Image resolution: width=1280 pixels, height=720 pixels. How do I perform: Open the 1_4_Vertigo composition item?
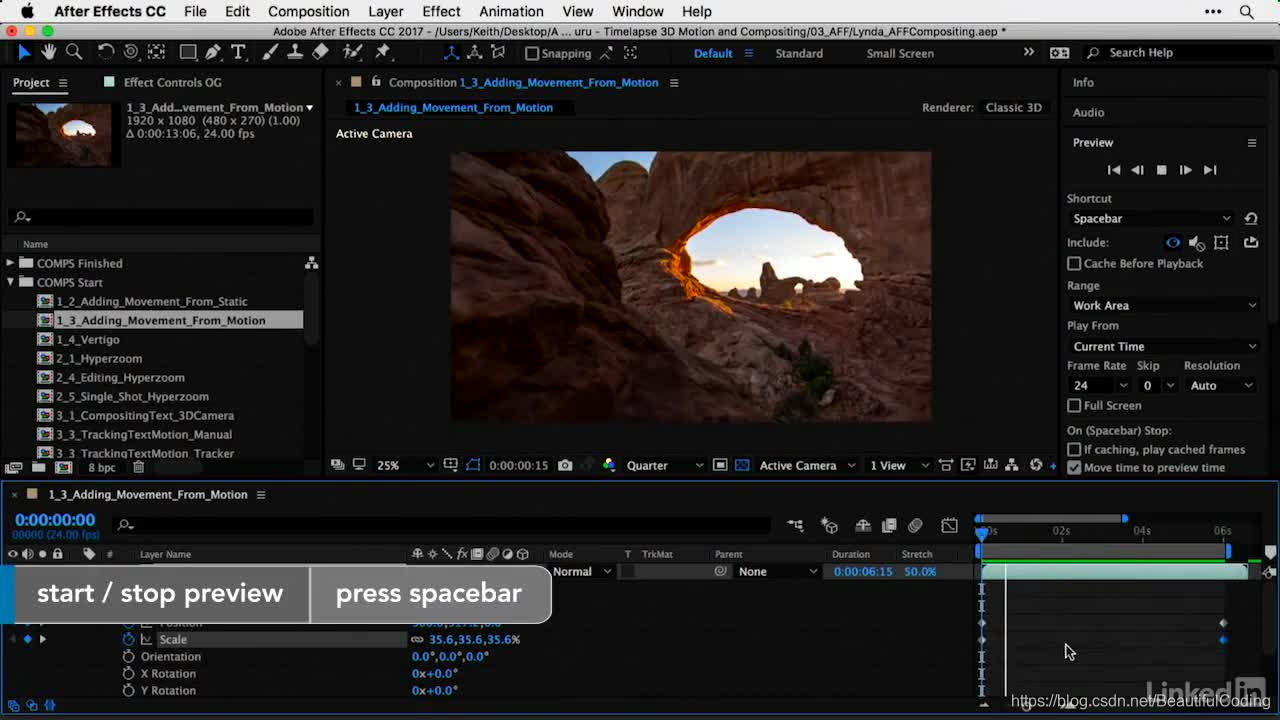87,339
